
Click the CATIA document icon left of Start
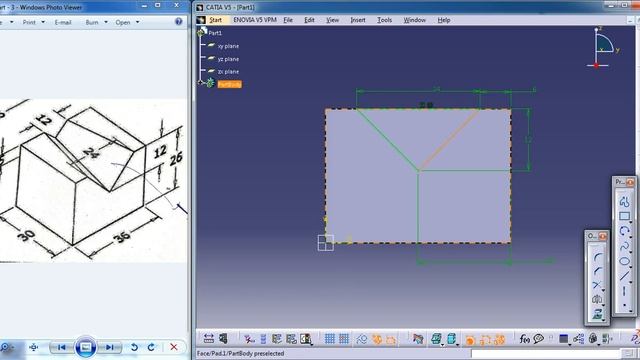click(x=200, y=20)
